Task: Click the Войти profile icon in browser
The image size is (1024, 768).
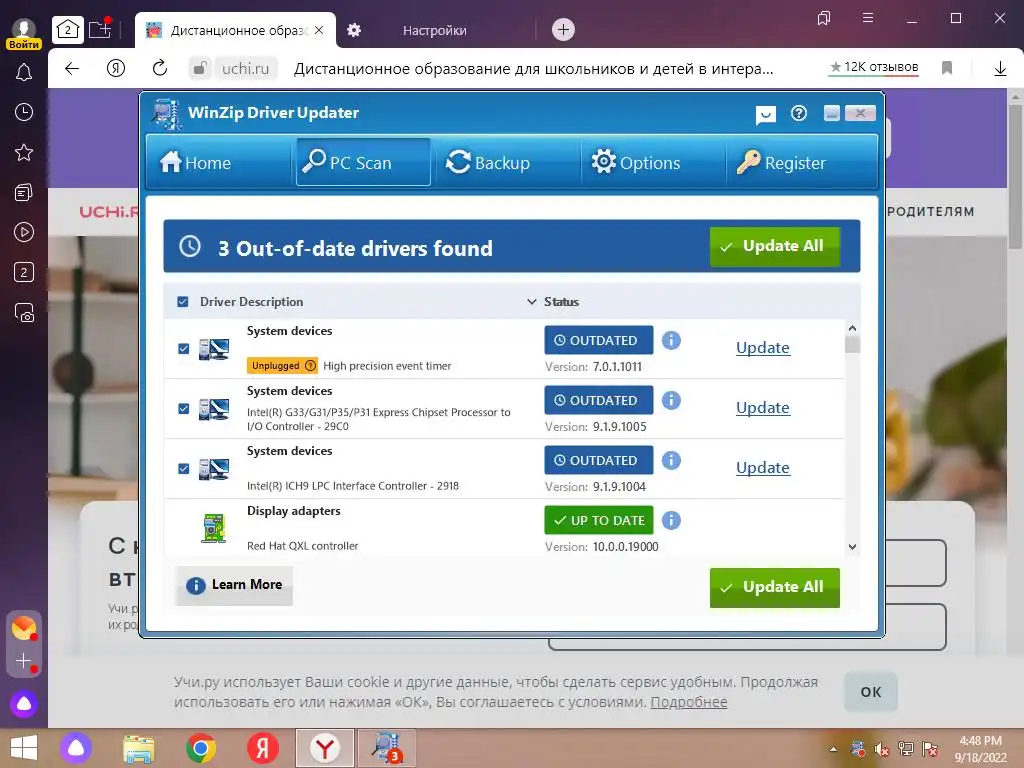Action: pyautogui.click(x=24, y=33)
